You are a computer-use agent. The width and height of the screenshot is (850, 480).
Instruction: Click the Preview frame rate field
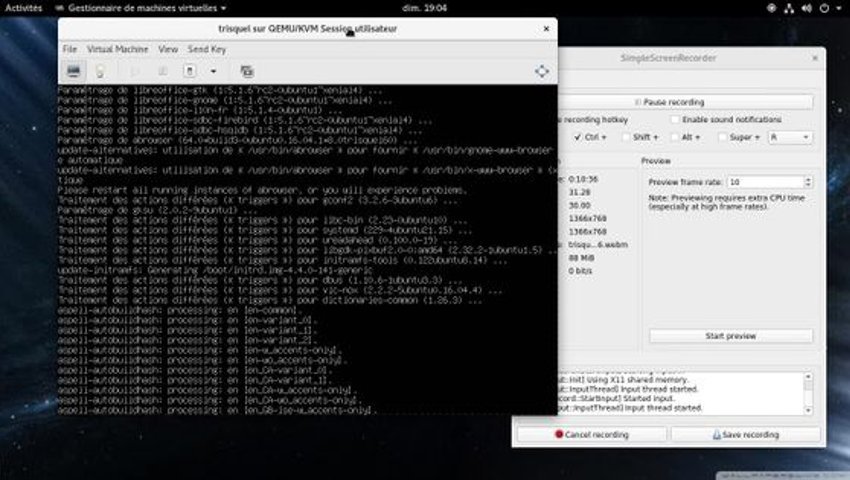pyautogui.click(x=764, y=182)
